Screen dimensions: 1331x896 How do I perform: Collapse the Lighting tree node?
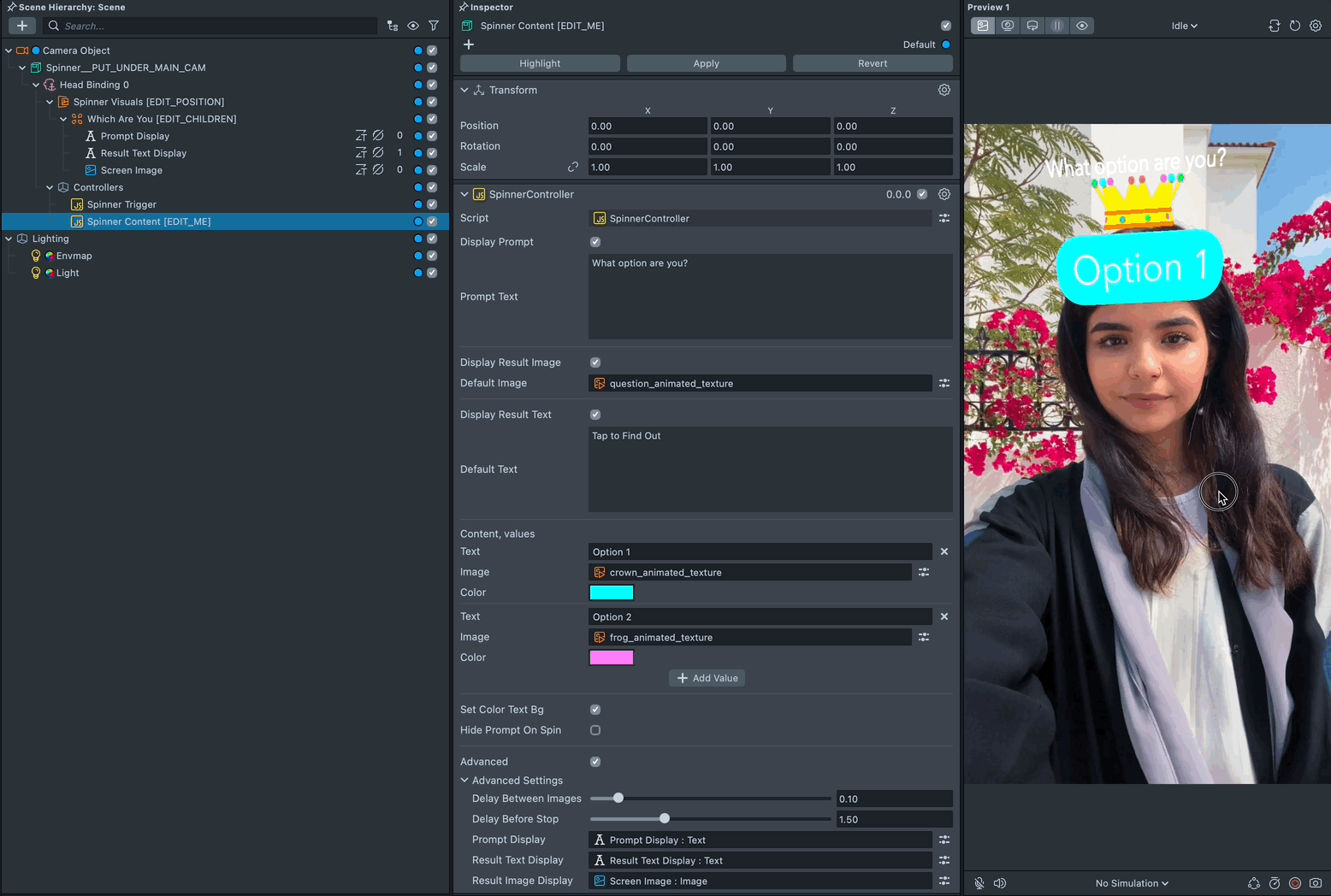[9, 239]
